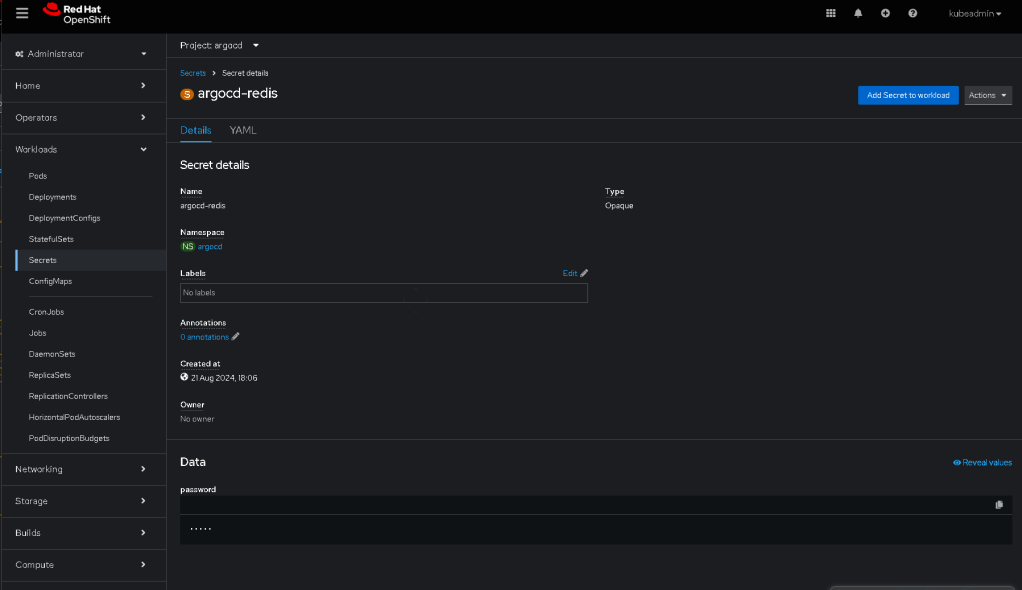Open ReplicationControllers in sidebar
Screen dimensions: 1022x590
pos(68,396)
